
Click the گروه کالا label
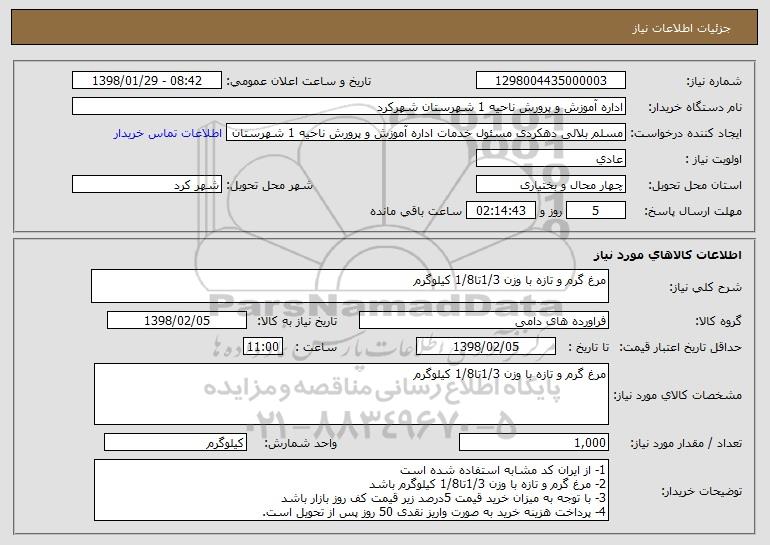coord(718,321)
